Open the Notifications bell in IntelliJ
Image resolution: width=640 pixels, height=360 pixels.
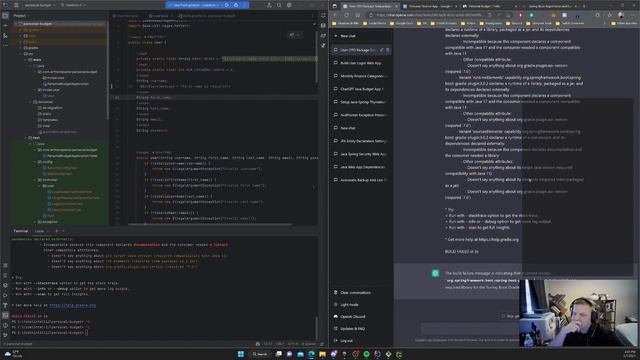[x=323, y=16]
